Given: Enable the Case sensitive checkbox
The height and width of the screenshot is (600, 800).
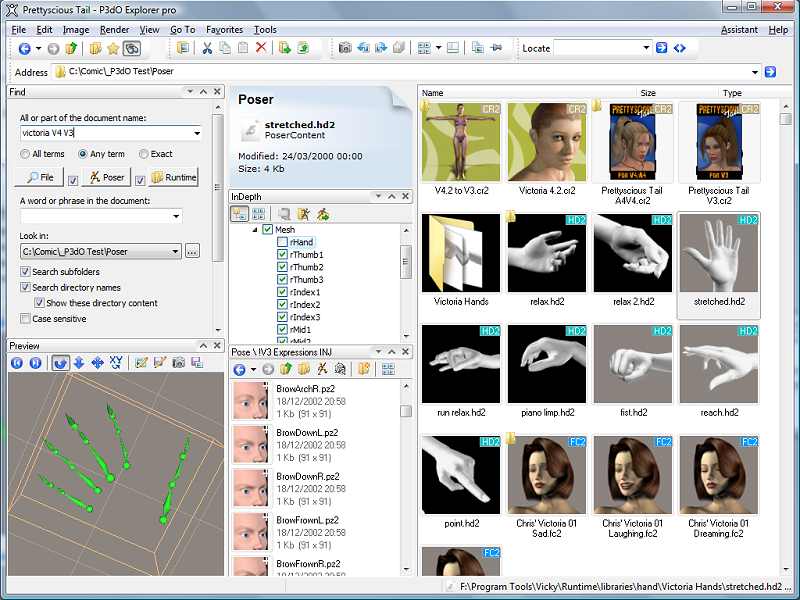Looking at the screenshot, I should tap(25, 319).
